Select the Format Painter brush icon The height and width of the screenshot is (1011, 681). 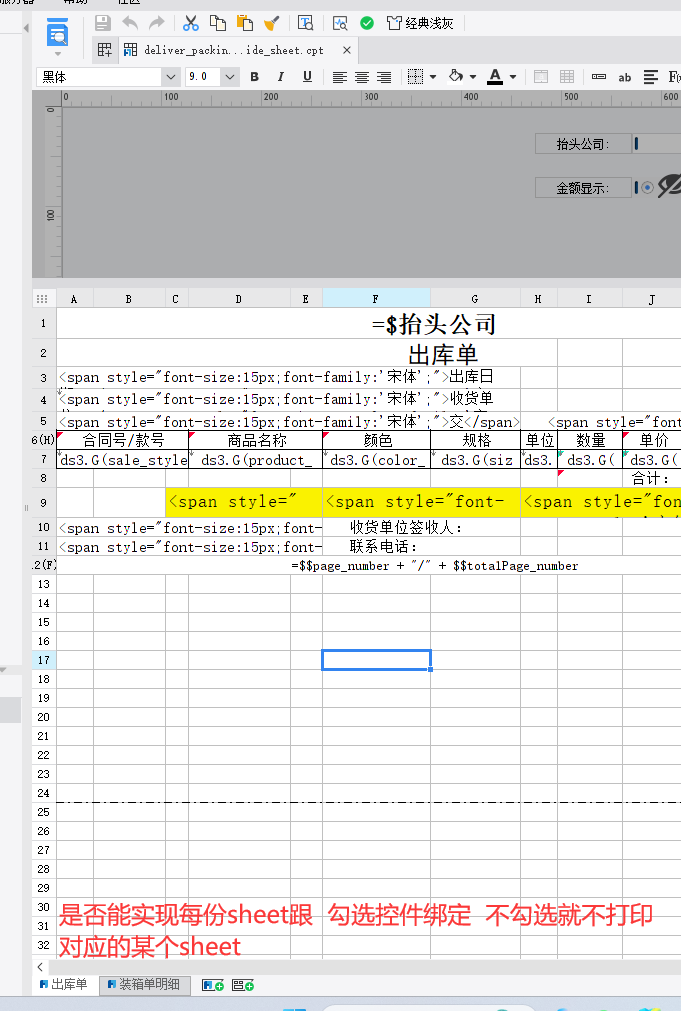[271, 23]
